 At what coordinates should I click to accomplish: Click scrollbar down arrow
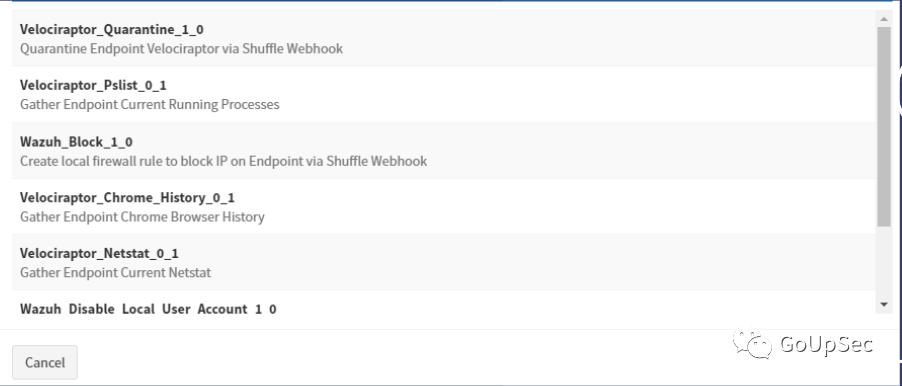(x=884, y=304)
